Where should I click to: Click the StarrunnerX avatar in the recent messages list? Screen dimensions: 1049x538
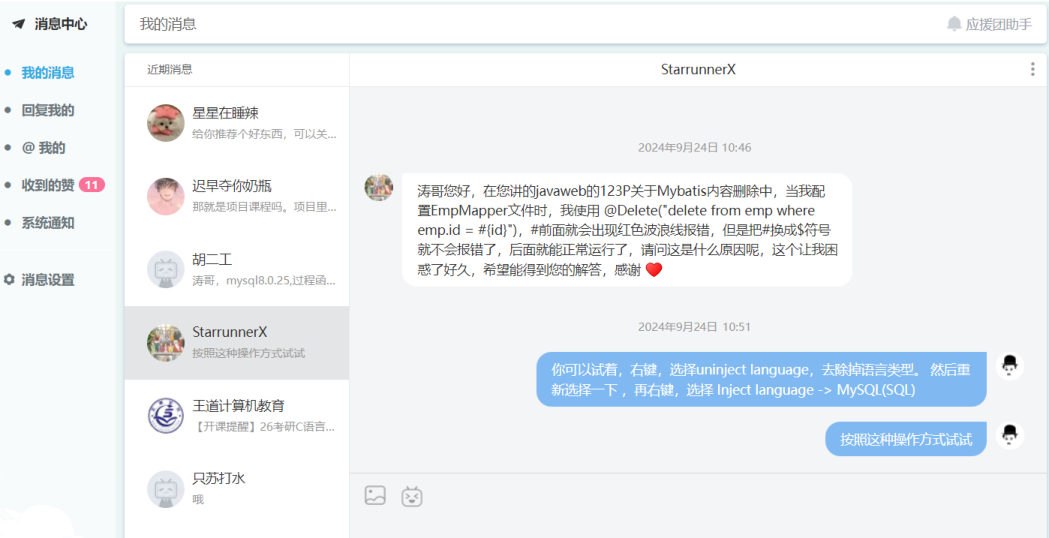(165, 343)
